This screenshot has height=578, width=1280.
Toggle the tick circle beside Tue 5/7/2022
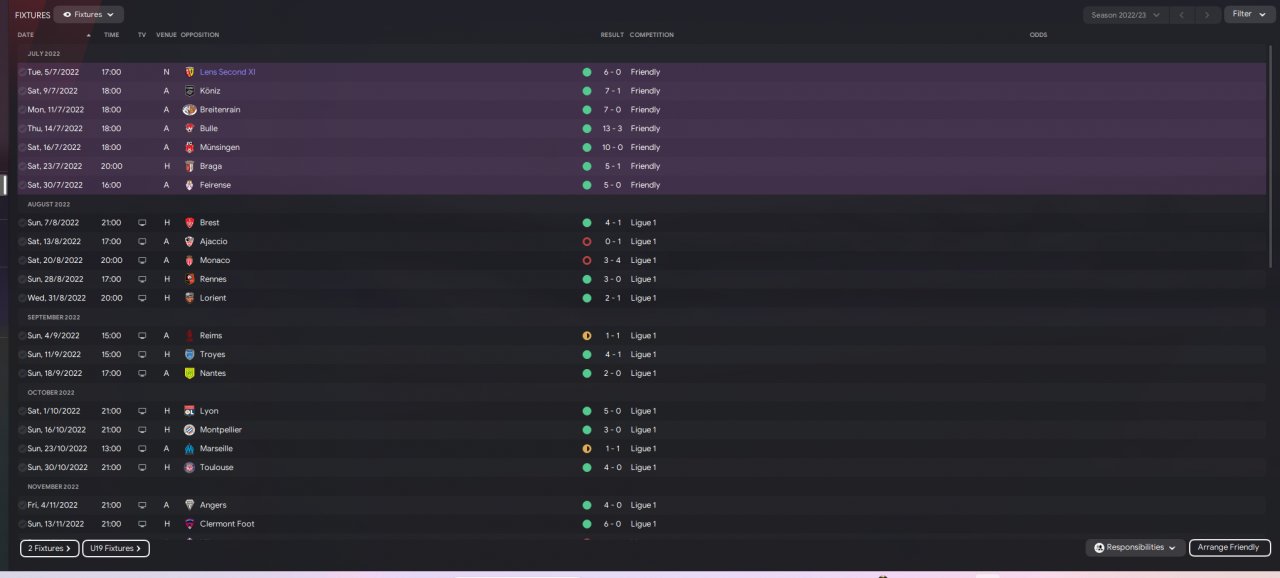click(22, 72)
